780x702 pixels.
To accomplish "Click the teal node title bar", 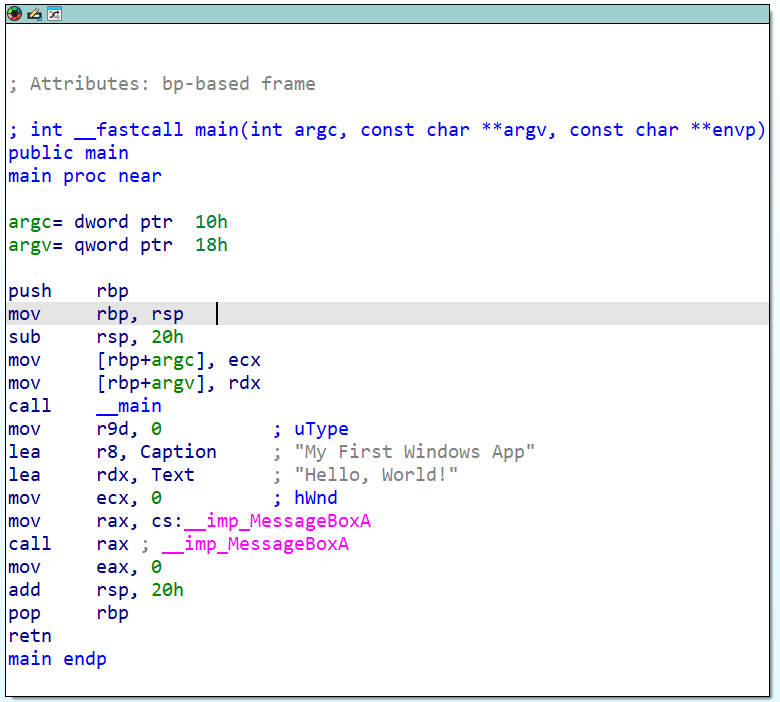I will [x=400, y=13].
